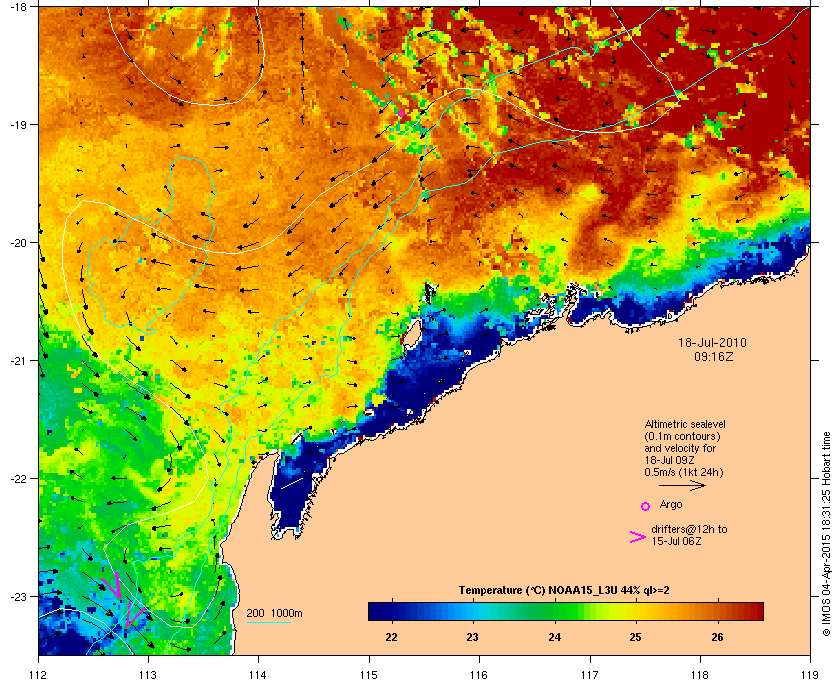Click the longitude axis label 113

148,674
